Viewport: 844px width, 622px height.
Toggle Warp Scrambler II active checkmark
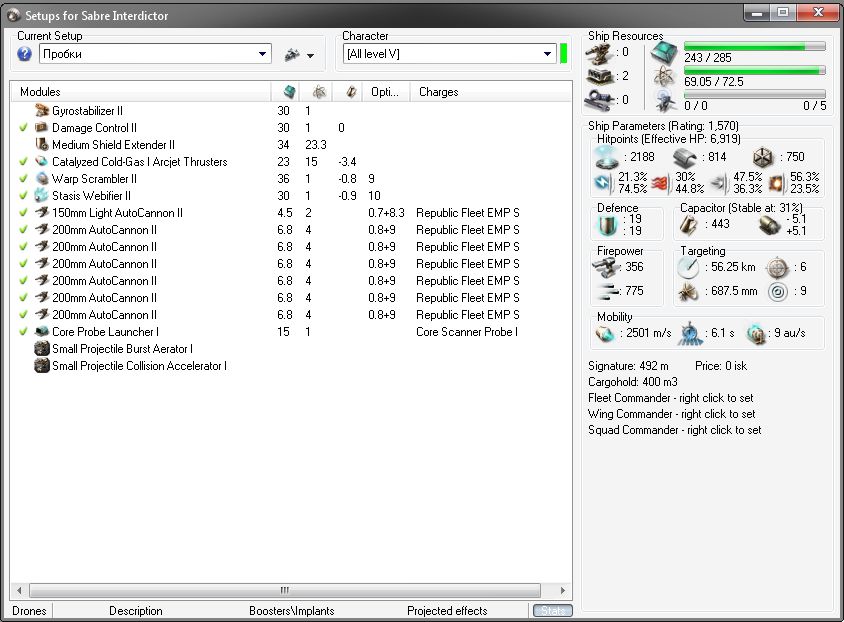click(23, 179)
